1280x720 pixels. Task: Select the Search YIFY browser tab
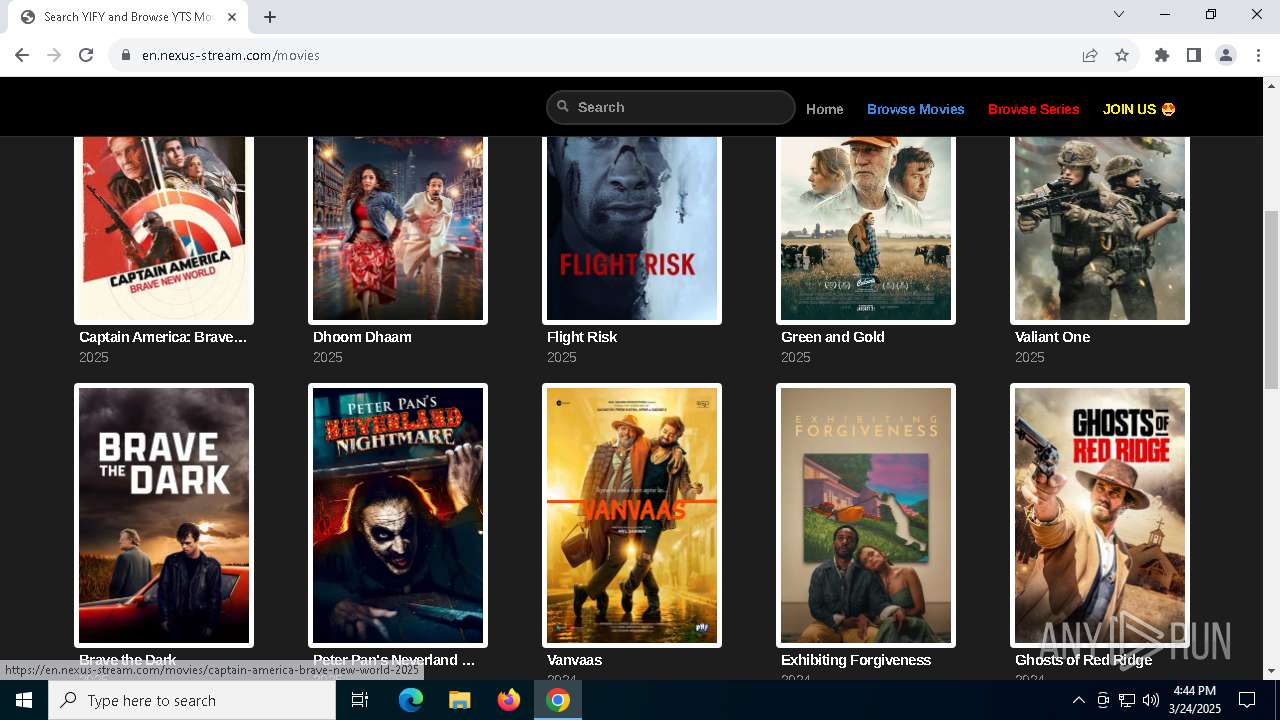[128, 17]
